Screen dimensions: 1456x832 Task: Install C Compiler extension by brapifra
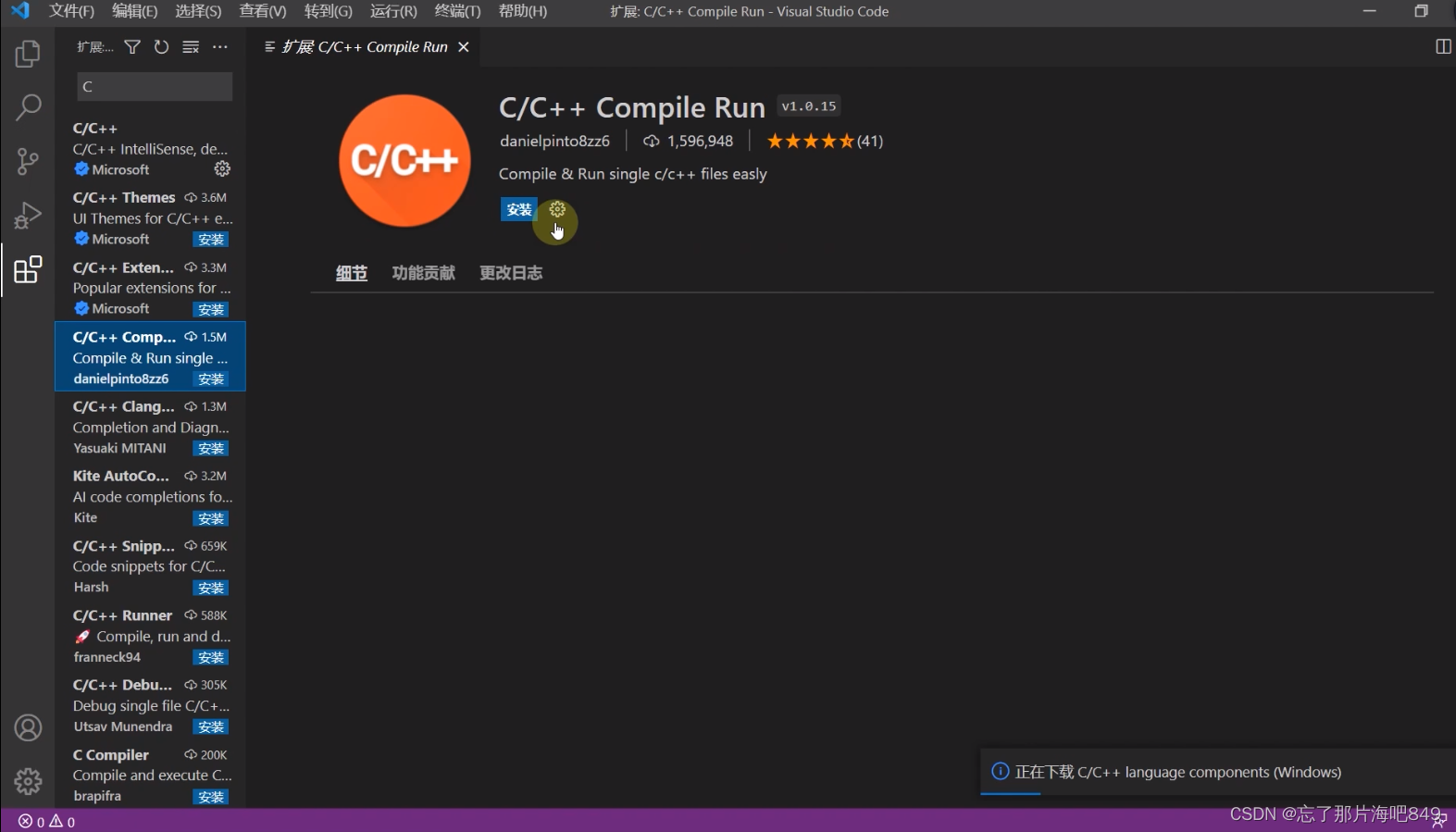pos(211,797)
